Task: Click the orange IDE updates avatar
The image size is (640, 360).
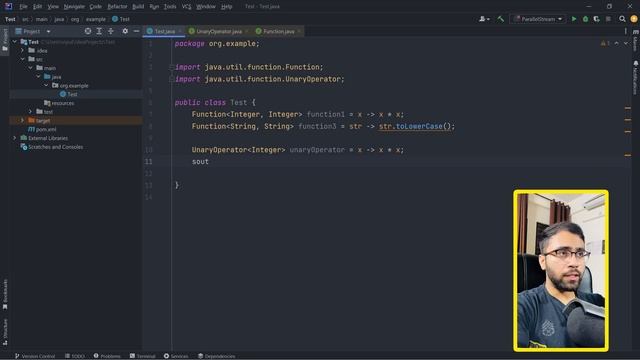Action: (634, 19)
